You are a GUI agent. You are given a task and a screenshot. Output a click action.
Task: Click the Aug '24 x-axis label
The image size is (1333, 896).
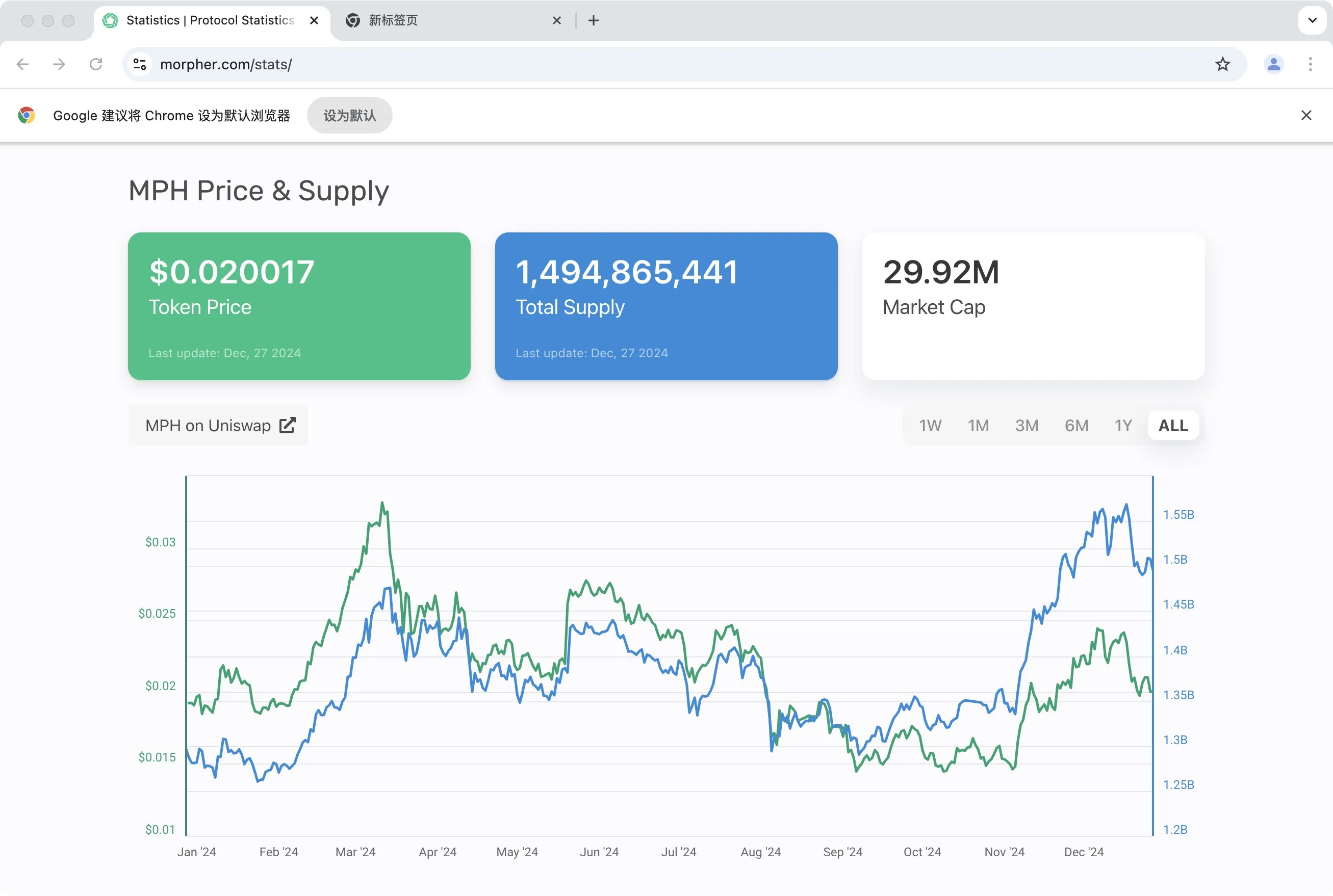click(x=761, y=852)
